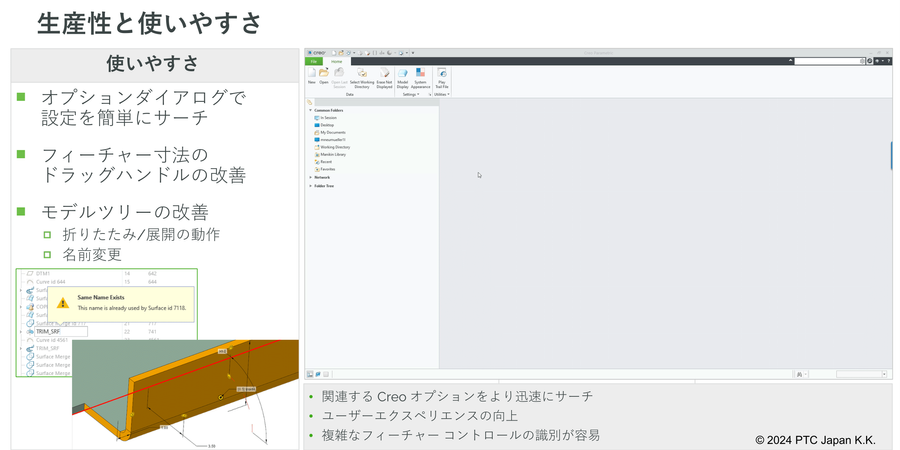Click the Open folder icon in ribbon
900x450 pixels.
click(324, 76)
